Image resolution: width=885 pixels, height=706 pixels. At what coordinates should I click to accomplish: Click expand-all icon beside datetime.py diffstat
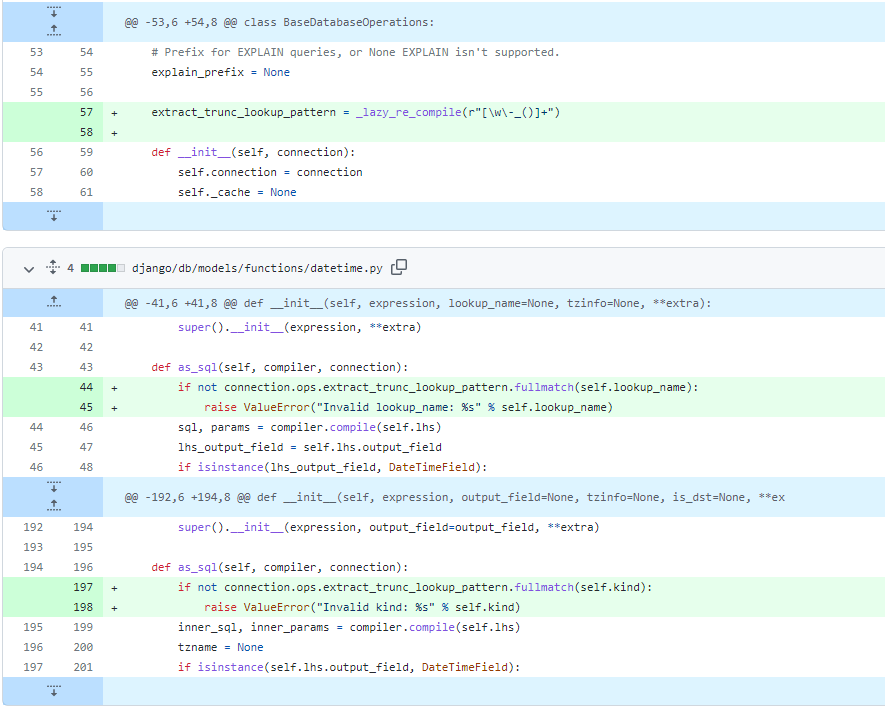[52, 268]
